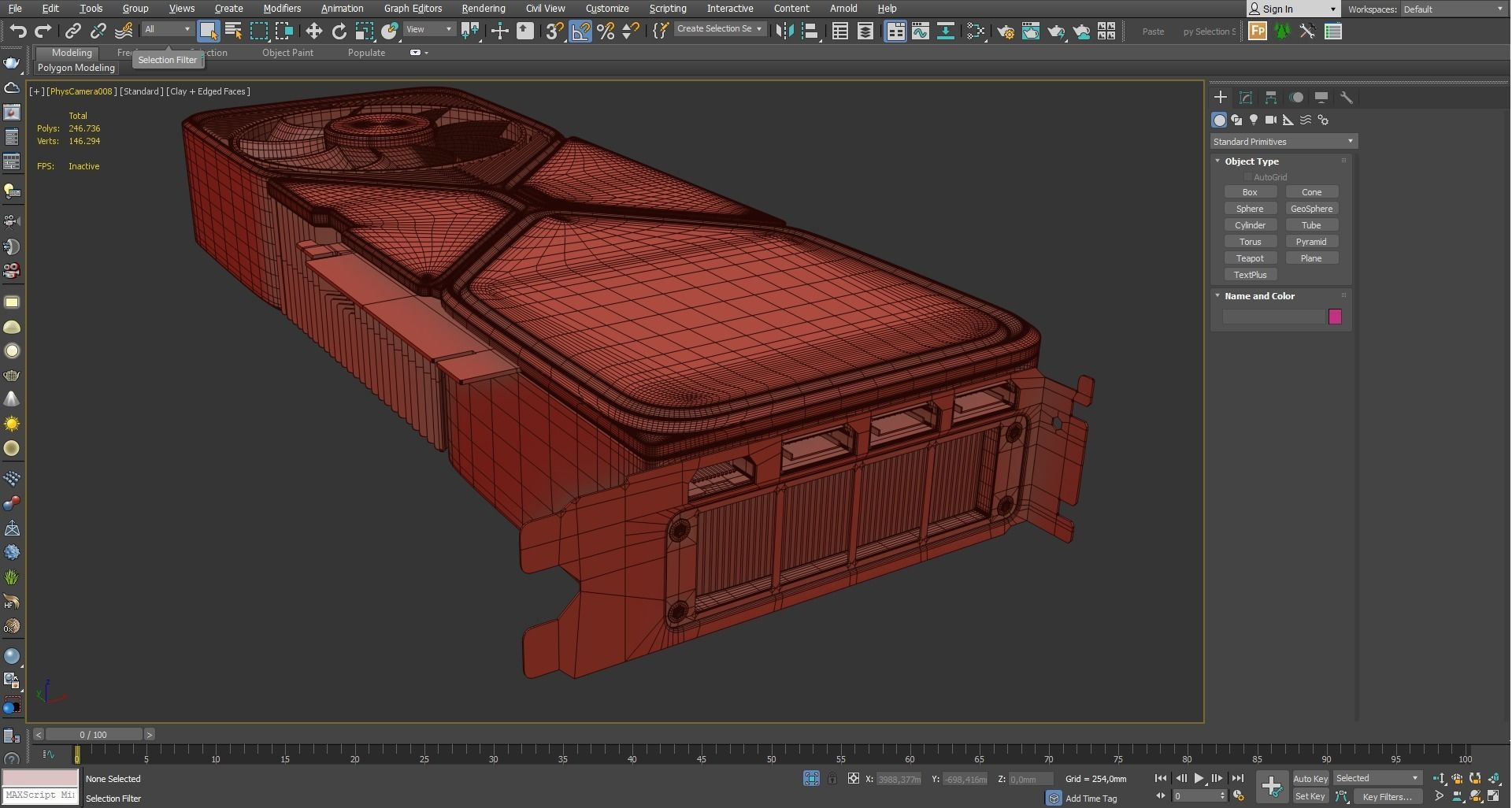Select Populate ribbon tab
This screenshot has height=808, width=1512.
[x=366, y=53]
